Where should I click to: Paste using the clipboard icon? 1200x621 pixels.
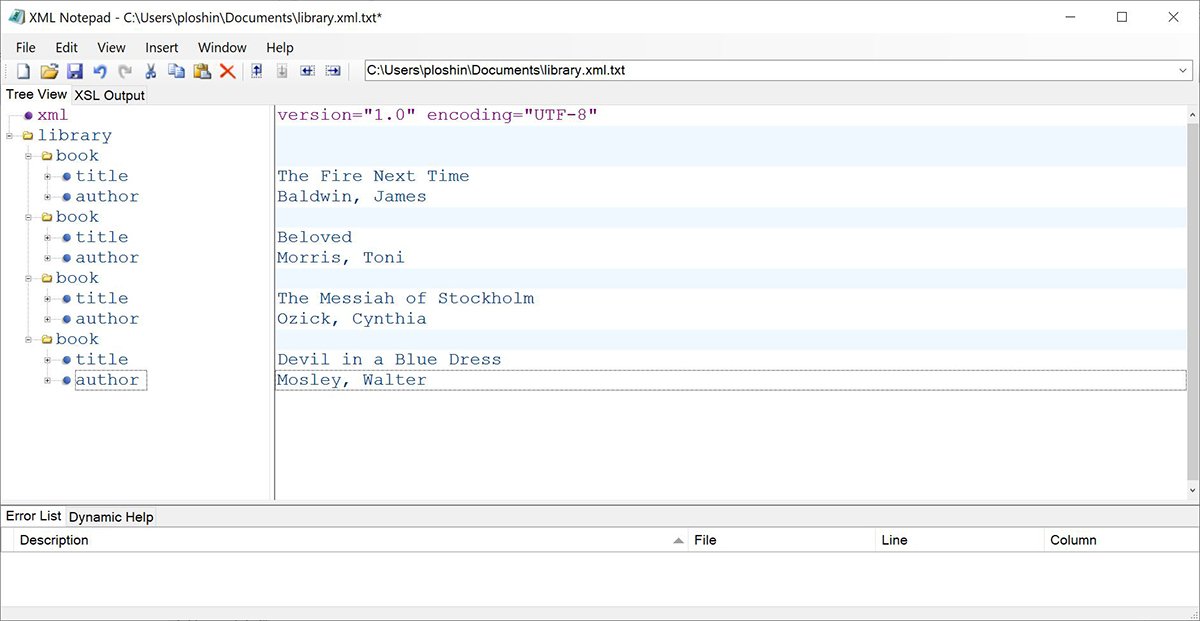click(202, 71)
